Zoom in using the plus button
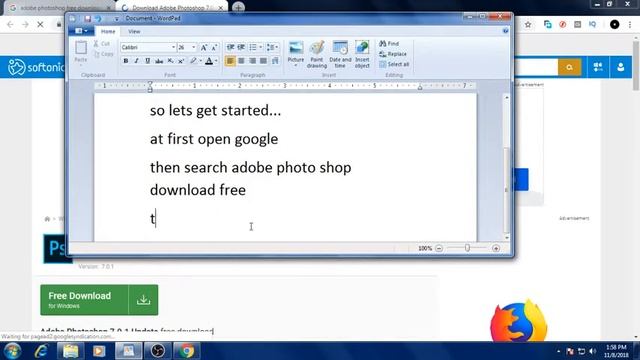This screenshot has height=360, width=640. tap(496, 248)
